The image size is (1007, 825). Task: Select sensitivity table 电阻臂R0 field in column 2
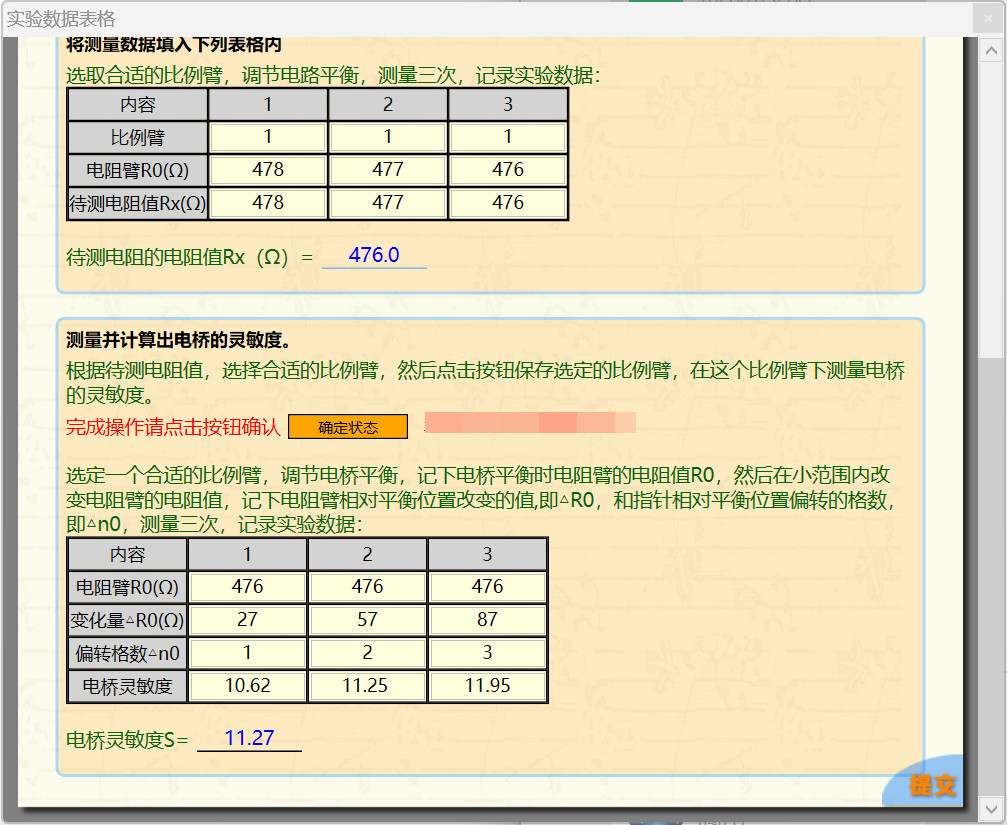pos(367,587)
